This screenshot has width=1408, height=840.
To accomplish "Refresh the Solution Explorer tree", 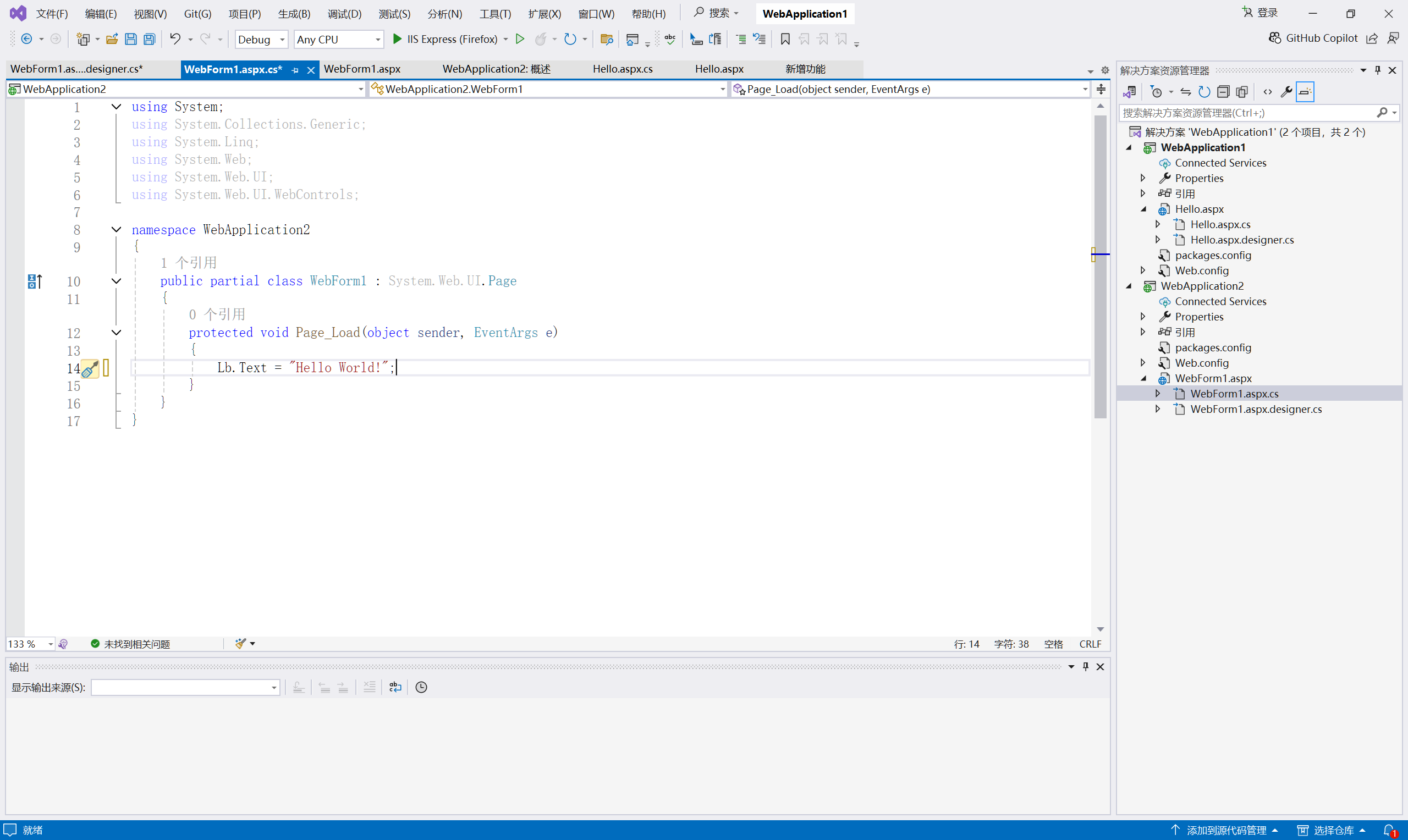I will [1204, 92].
